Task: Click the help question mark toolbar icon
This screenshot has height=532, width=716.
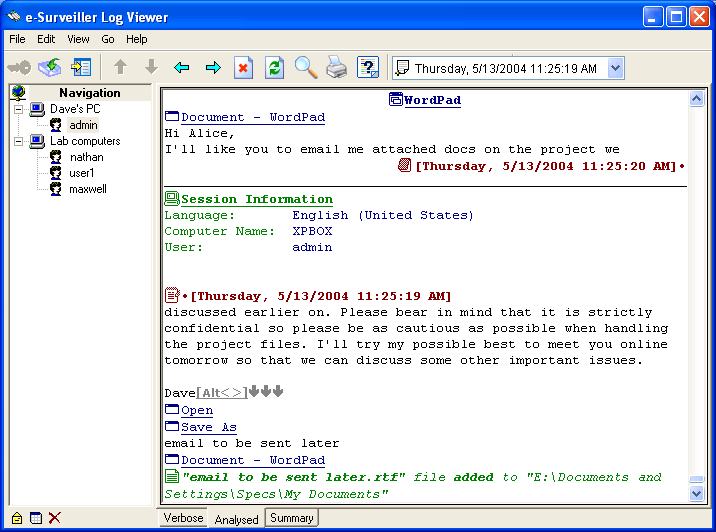Action: pyautogui.click(x=368, y=68)
